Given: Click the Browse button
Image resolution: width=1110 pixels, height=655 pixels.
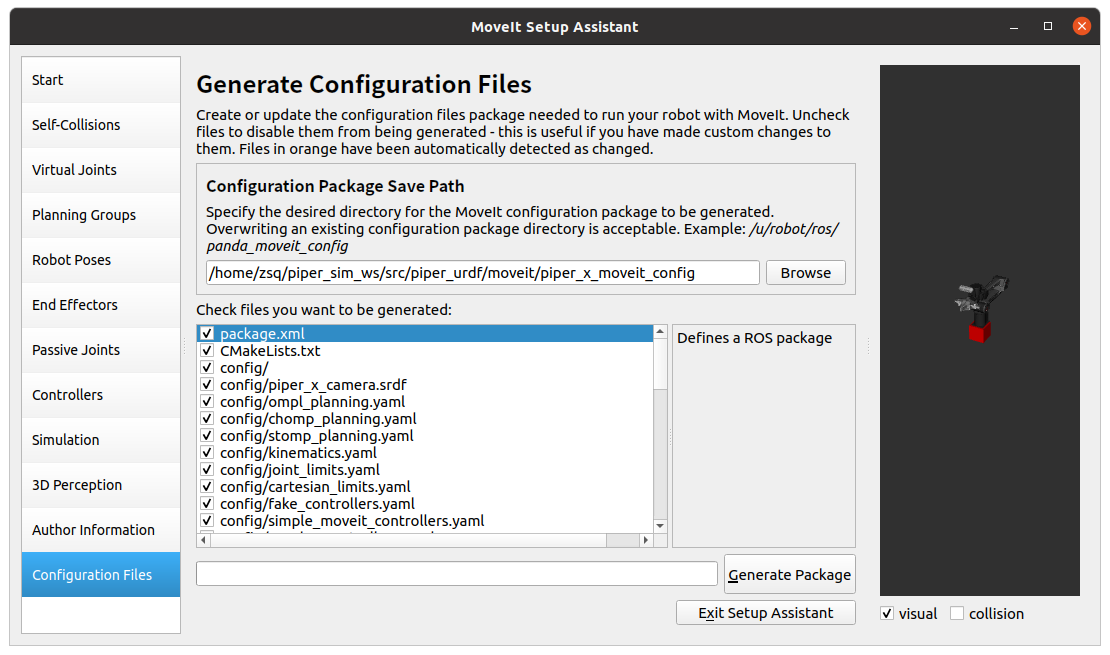Looking at the screenshot, I should coord(806,273).
